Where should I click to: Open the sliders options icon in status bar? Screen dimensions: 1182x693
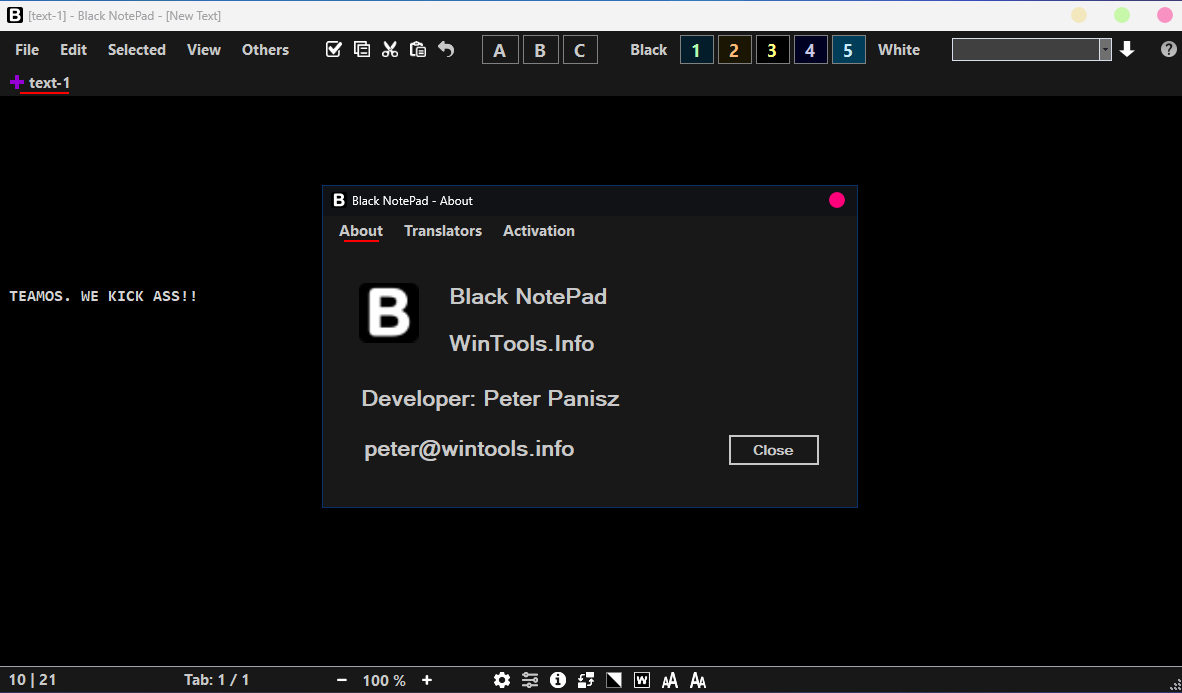(x=530, y=680)
